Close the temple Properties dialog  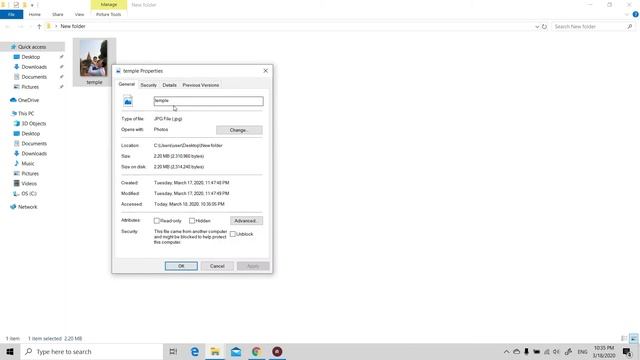[266, 71]
